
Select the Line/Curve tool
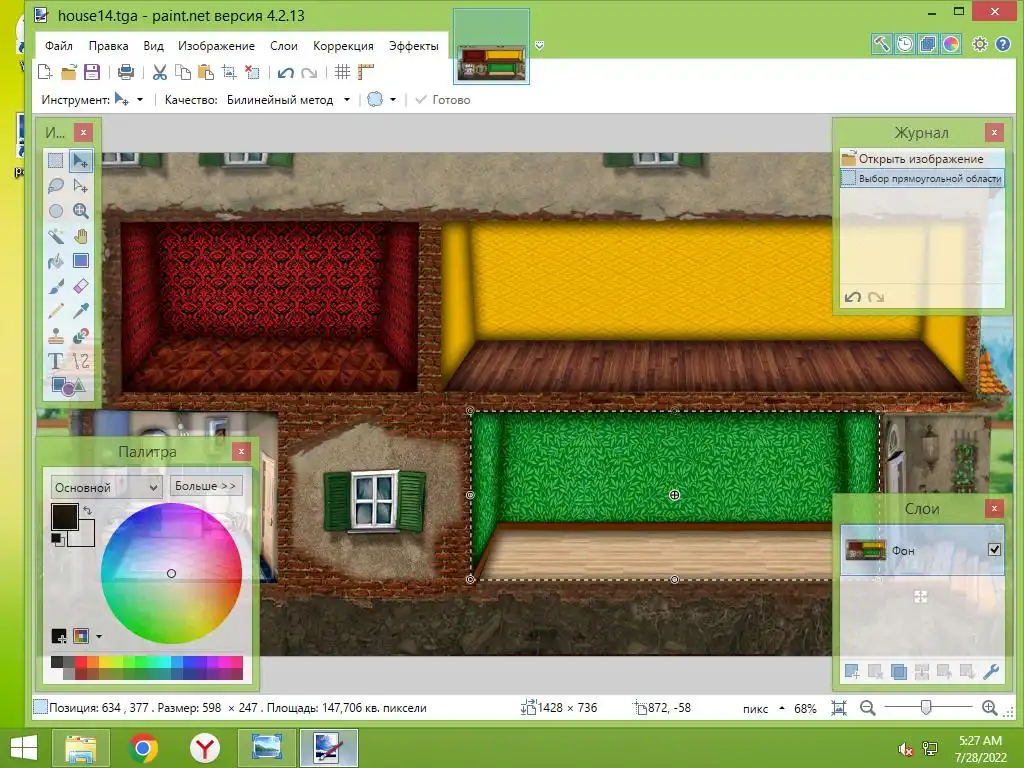tap(80, 360)
